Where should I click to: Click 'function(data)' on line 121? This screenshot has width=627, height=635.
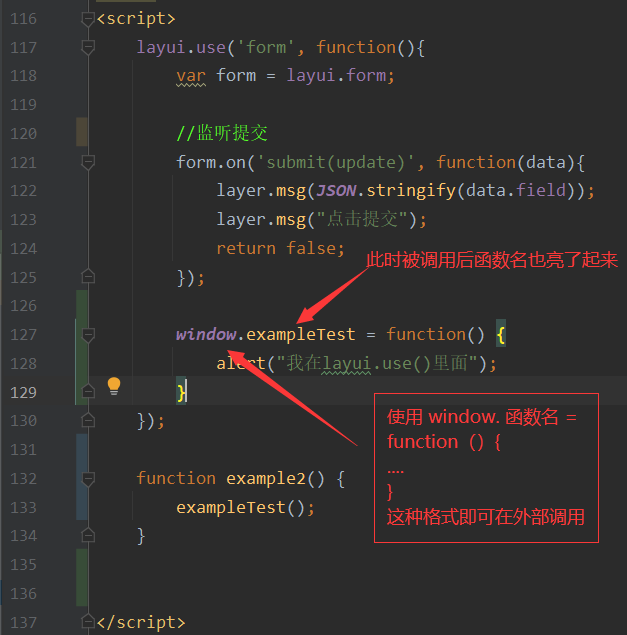(505, 163)
